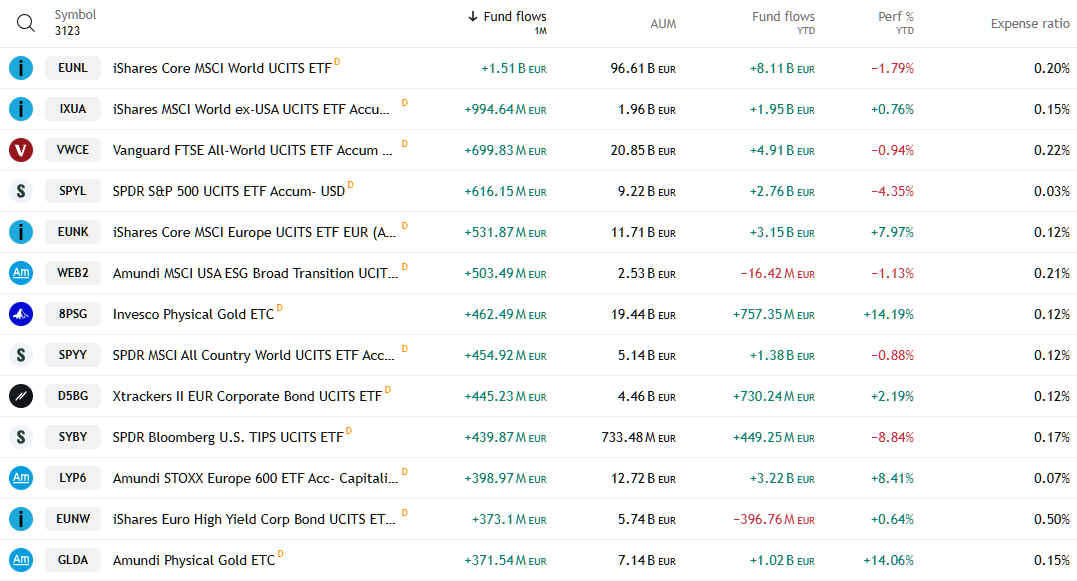Select the Vanguard logo beside VWCE
The image size is (1077, 581).
(20, 150)
